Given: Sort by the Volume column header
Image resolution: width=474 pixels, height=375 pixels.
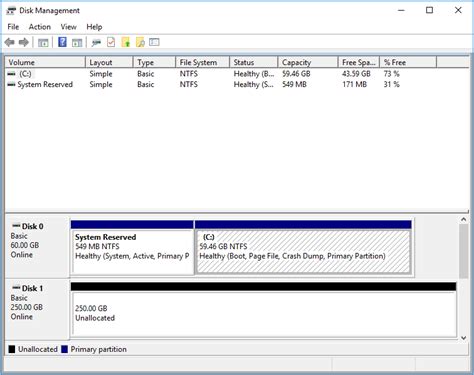Looking at the screenshot, I should [45, 62].
